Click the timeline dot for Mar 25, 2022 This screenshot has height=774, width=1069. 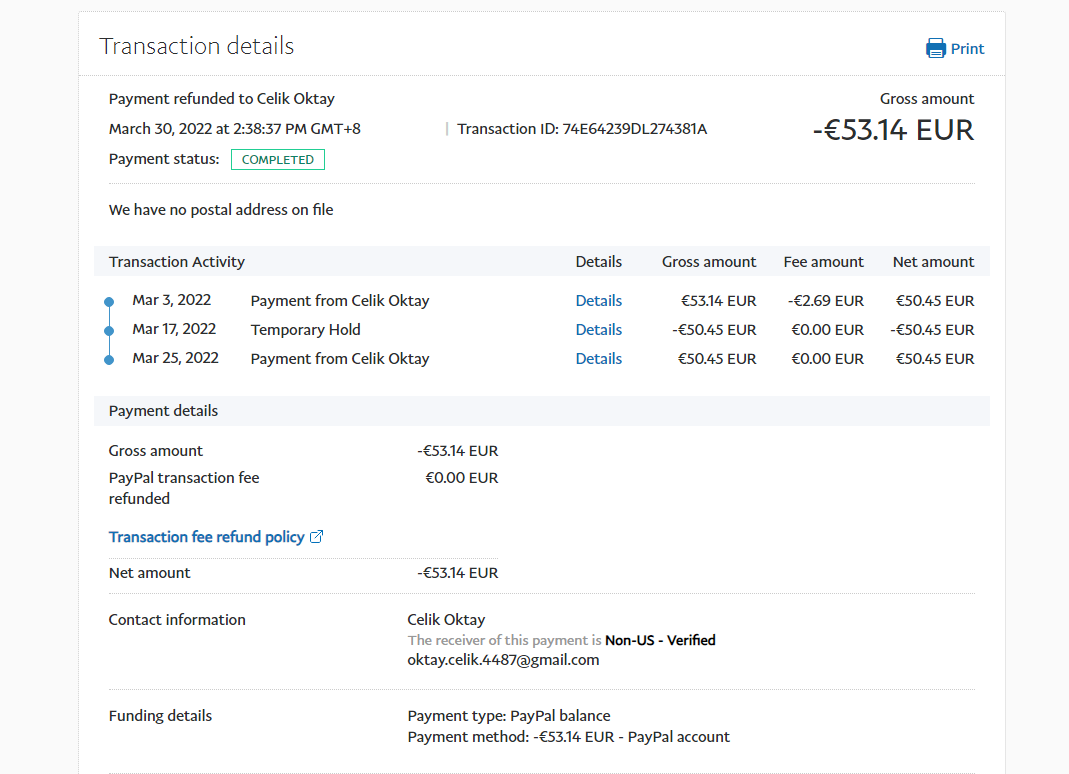pos(109,359)
